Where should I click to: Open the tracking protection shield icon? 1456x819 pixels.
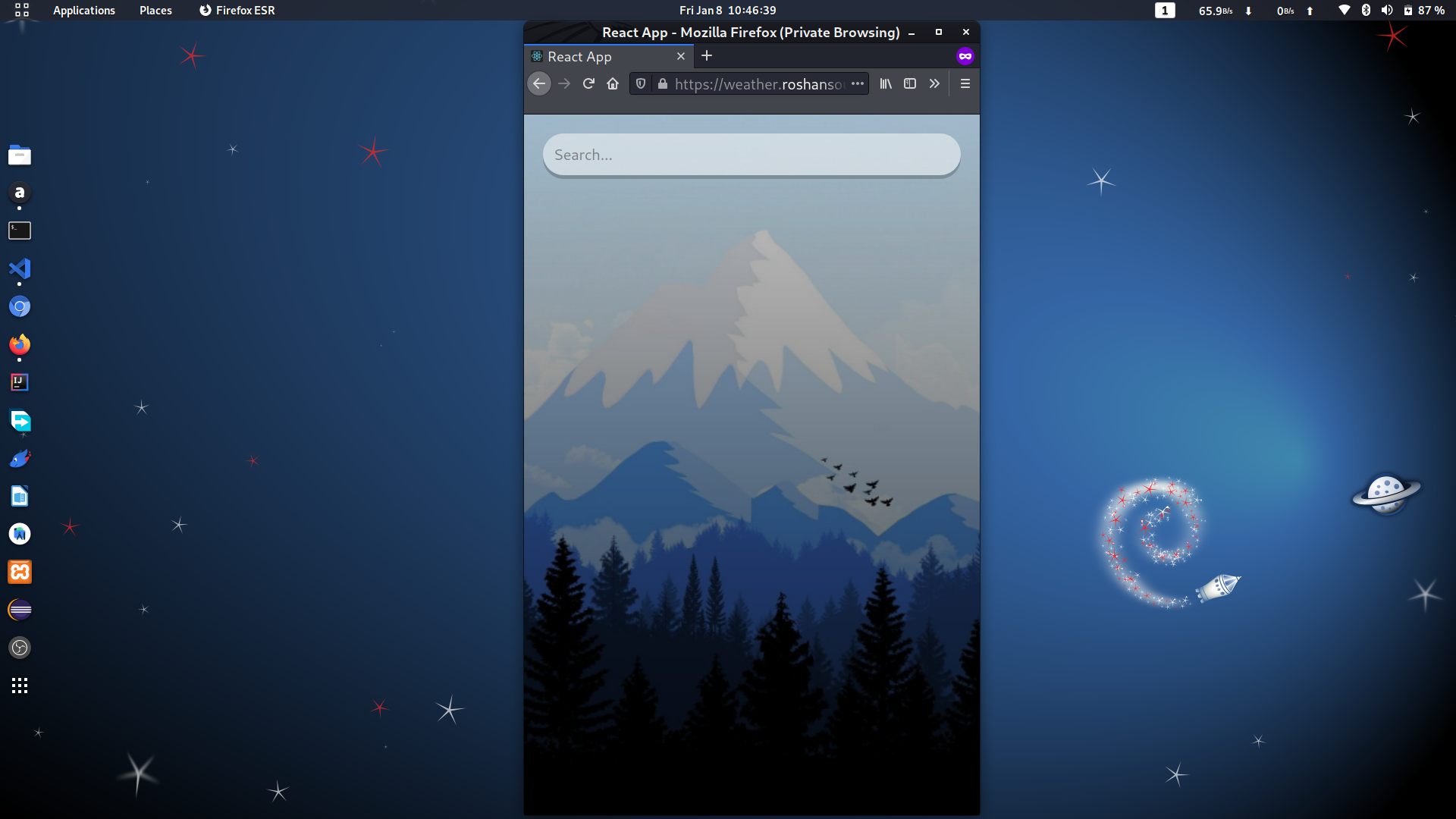[641, 84]
